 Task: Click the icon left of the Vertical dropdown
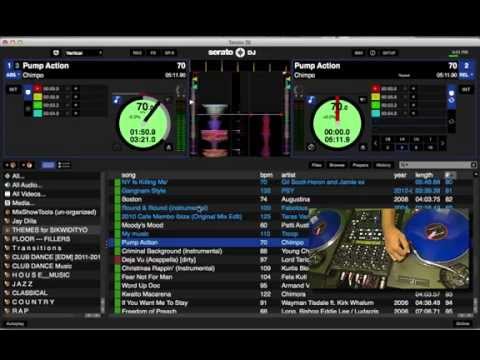[x=56, y=53]
